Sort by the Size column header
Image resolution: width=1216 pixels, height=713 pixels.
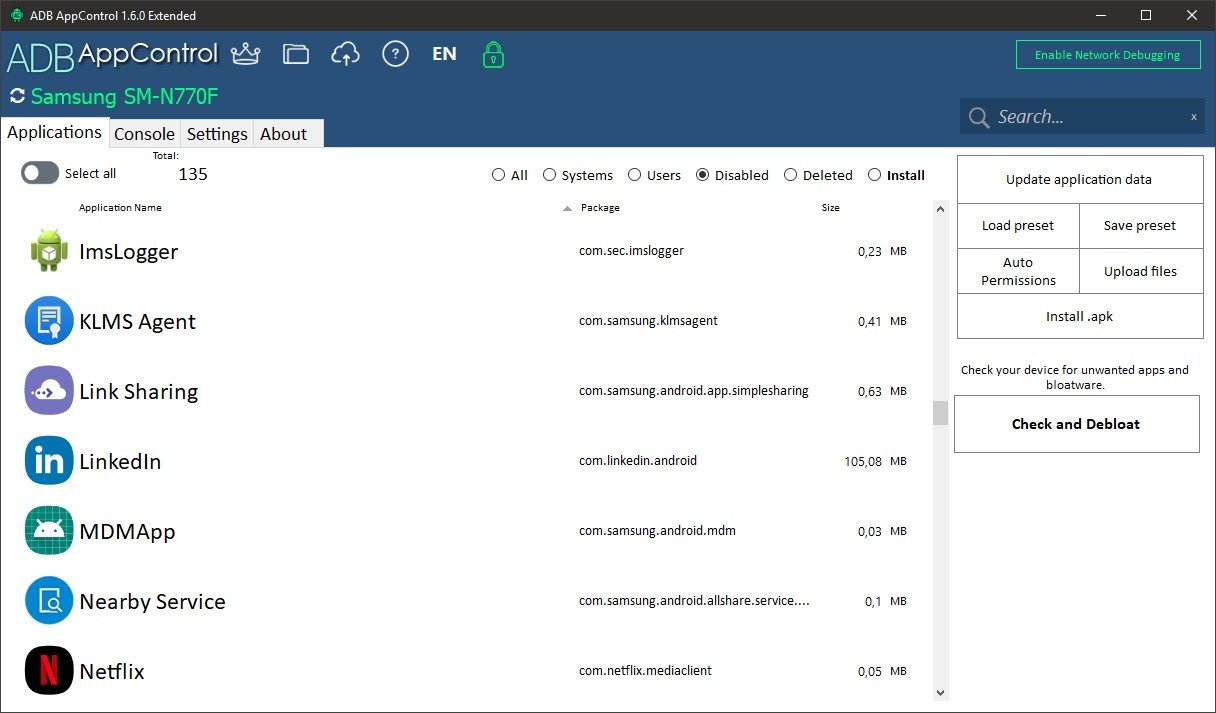[830, 208]
